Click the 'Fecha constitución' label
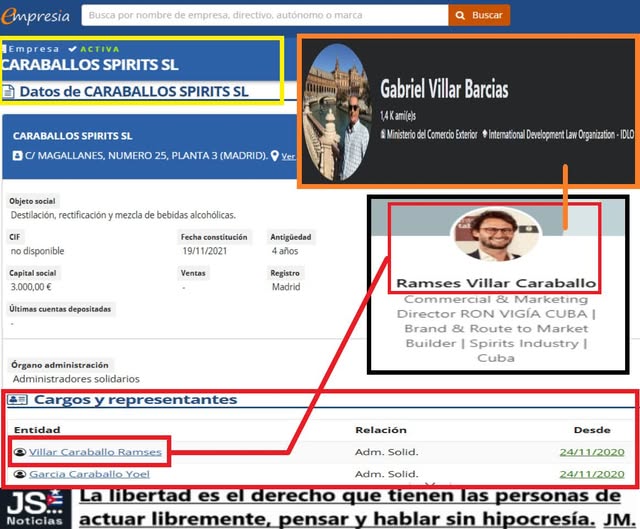This screenshot has width=640, height=529. click(214, 237)
